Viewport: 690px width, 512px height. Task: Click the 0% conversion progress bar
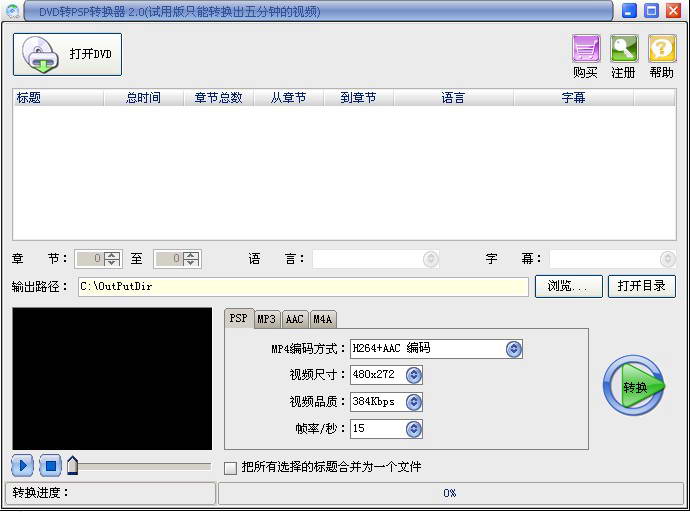pos(451,493)
